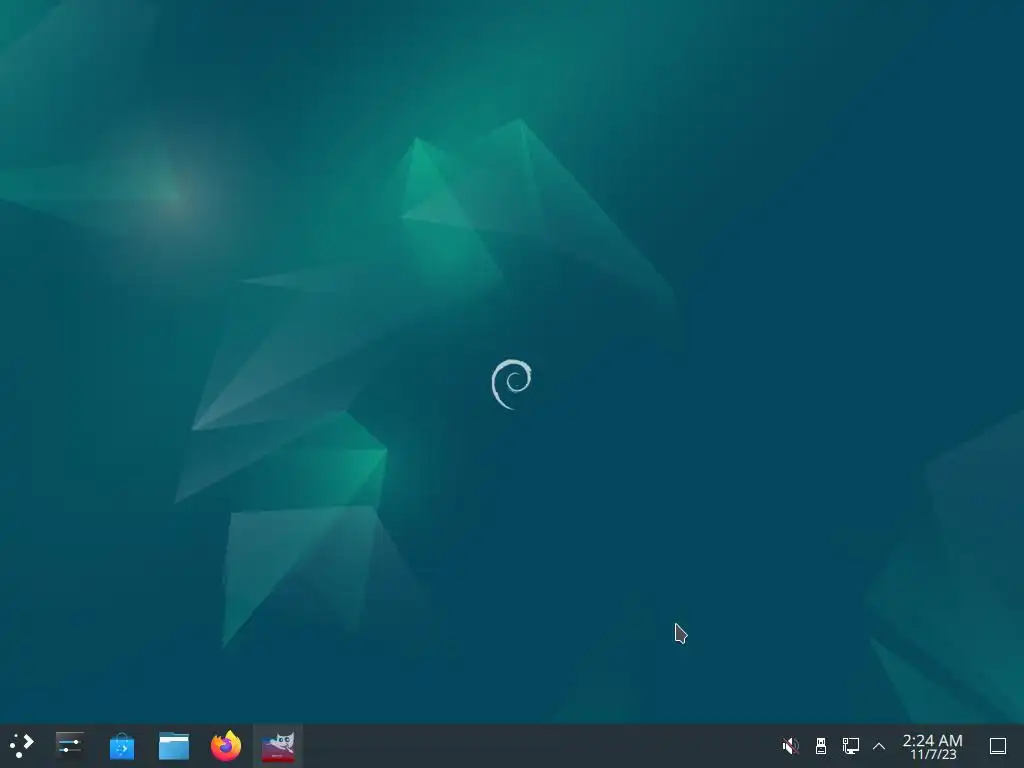Open the calendar from the 2:24 AM clock
Screen dimensions: 1024x768
[933, 746]
